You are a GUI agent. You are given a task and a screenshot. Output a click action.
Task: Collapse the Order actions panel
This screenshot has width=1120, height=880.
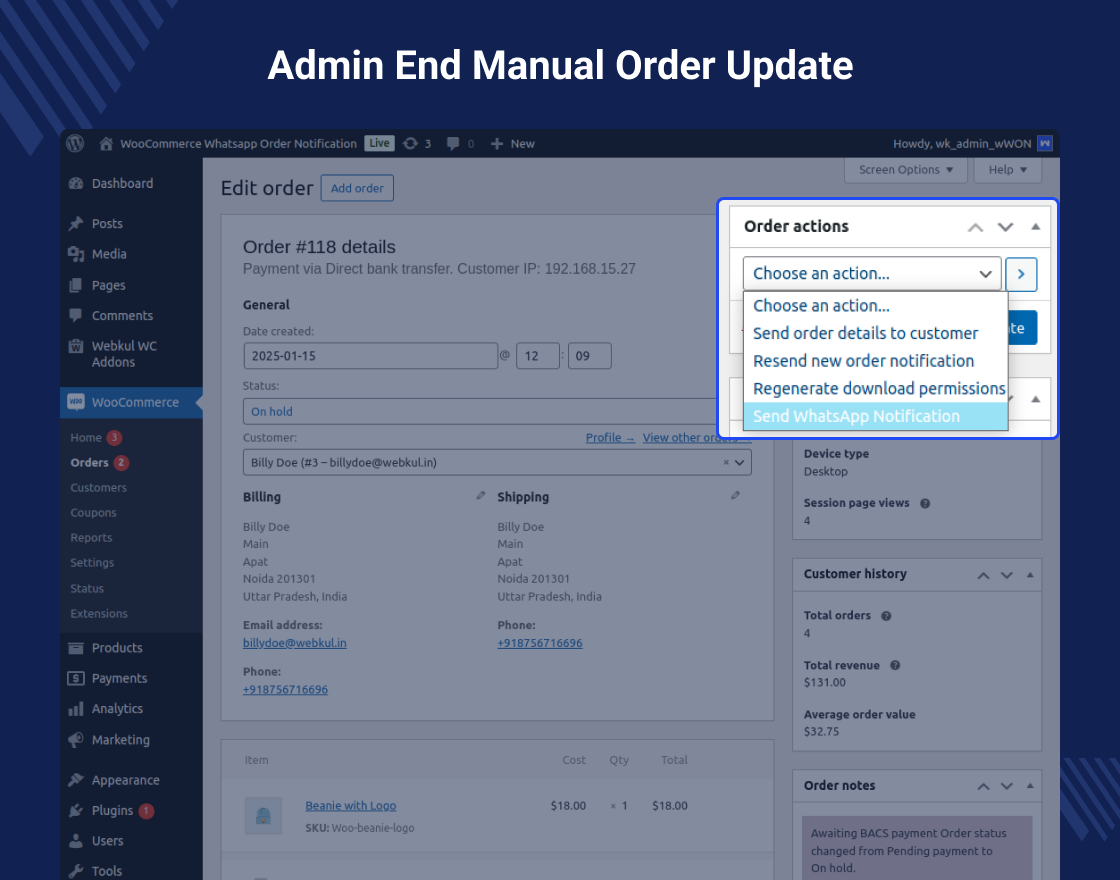click(1035, 227)
